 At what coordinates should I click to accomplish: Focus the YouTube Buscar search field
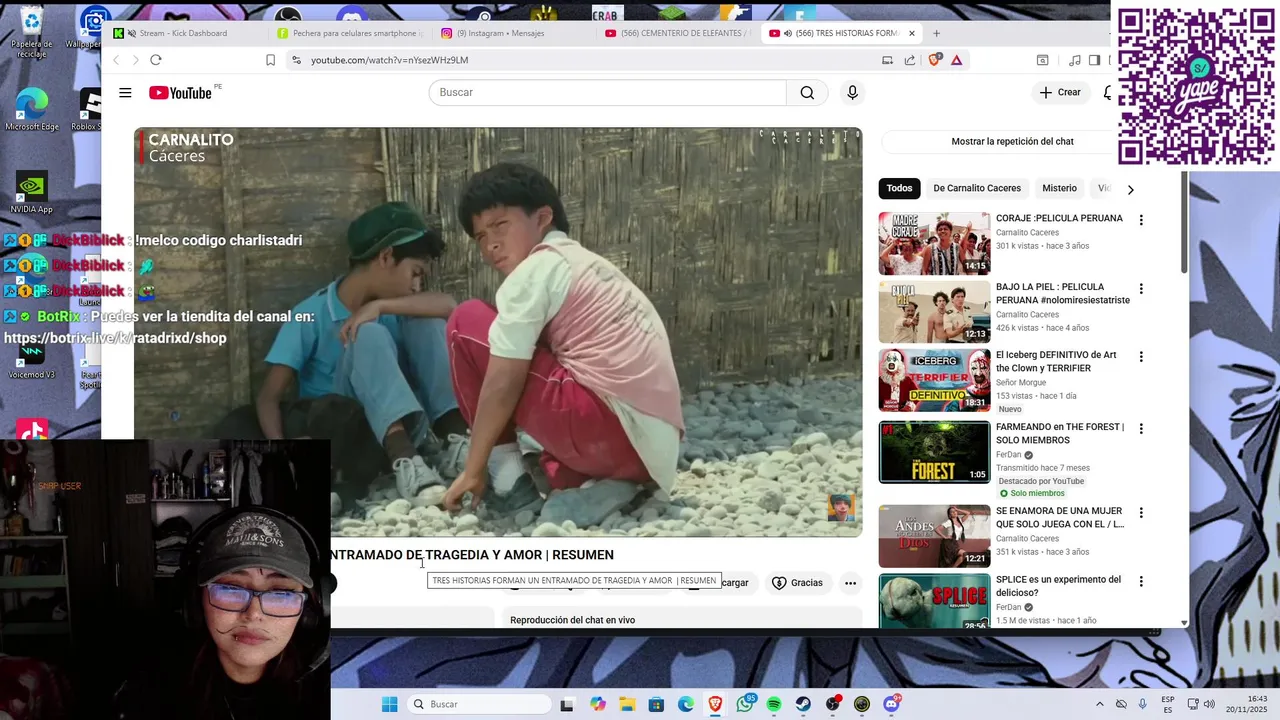[608, 93]
